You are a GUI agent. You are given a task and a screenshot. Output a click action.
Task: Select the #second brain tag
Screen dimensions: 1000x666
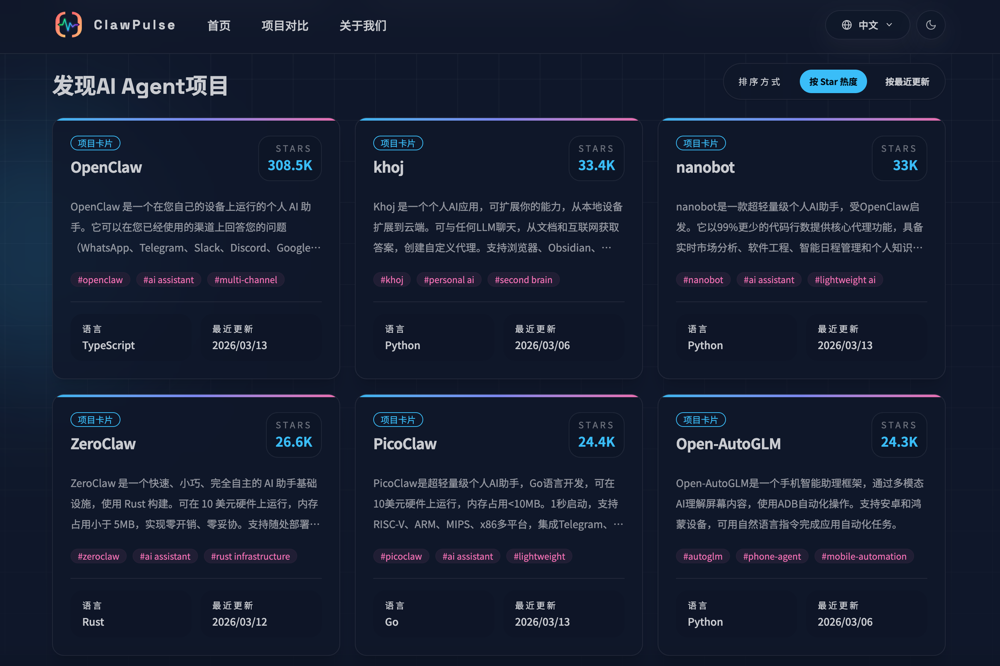click(x=523, y=280)
